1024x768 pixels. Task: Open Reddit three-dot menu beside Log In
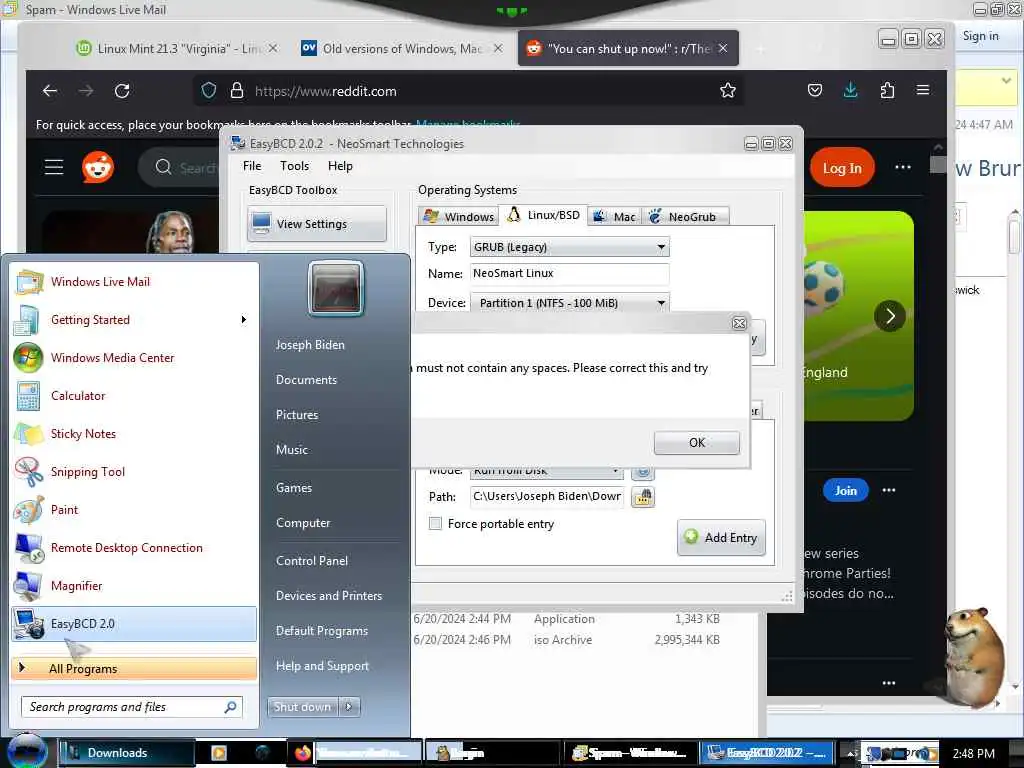coord(903,167)
